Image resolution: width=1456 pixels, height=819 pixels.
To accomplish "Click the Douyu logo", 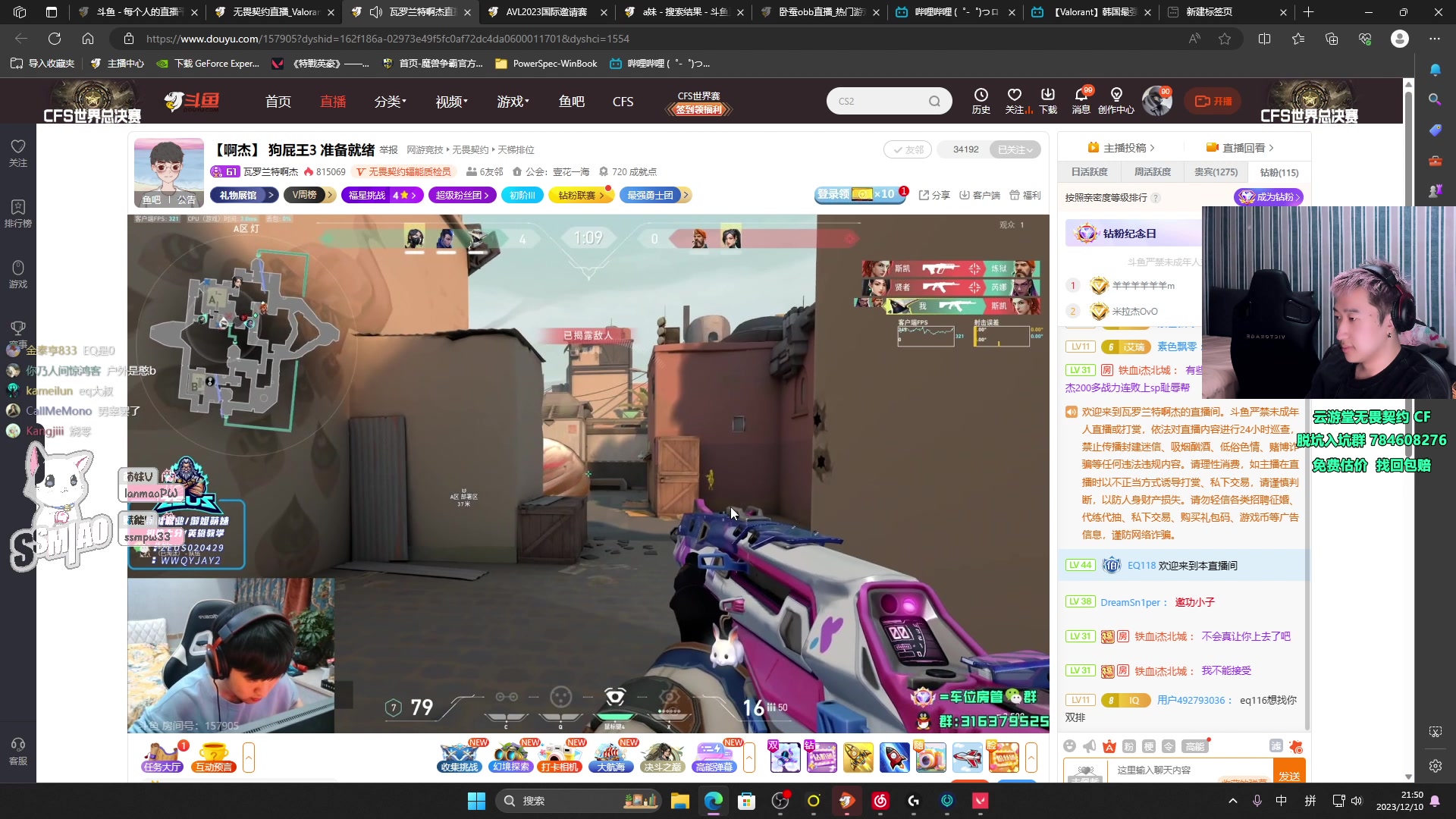I will [x=193, y=101].
